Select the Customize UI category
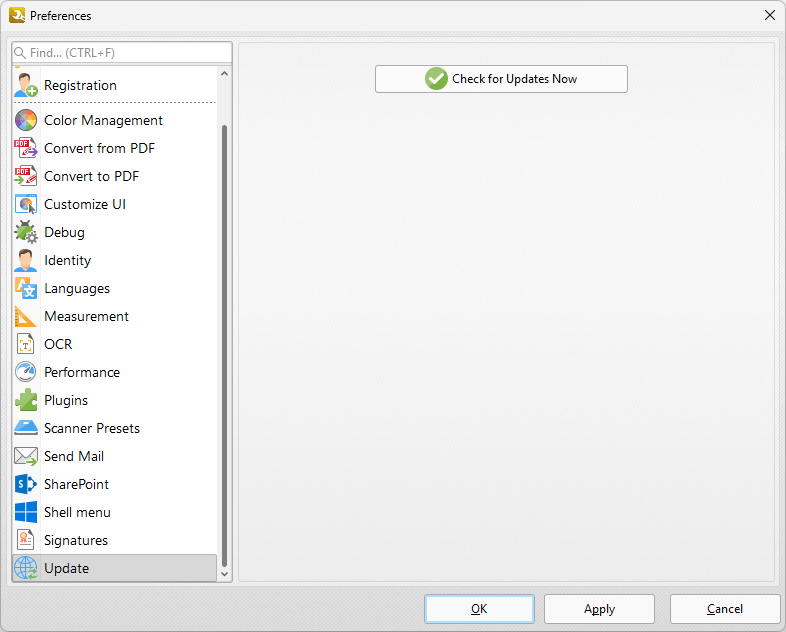The width and height of the screenshot is (786, 632). 115,204
